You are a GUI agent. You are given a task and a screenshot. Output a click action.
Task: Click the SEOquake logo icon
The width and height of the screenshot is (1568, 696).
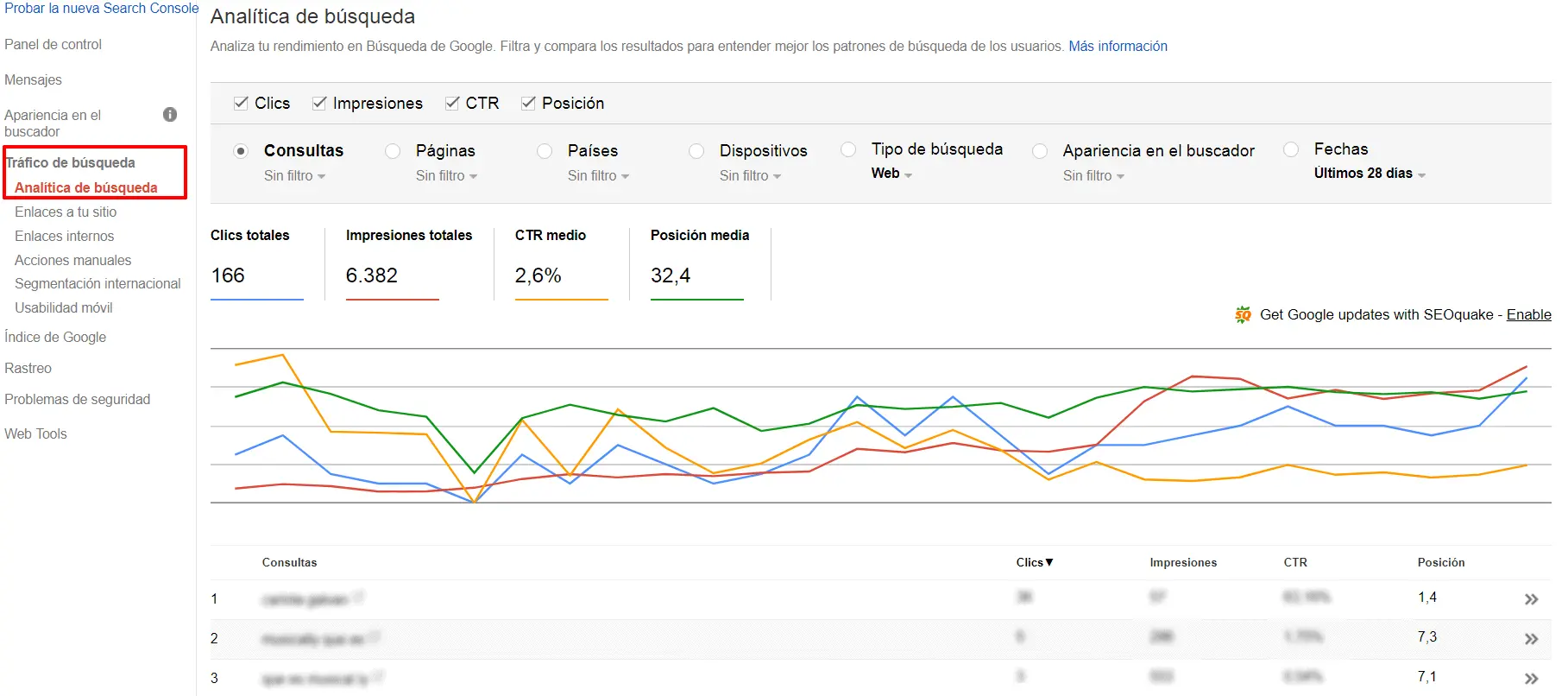click(x=1243, y=315)
